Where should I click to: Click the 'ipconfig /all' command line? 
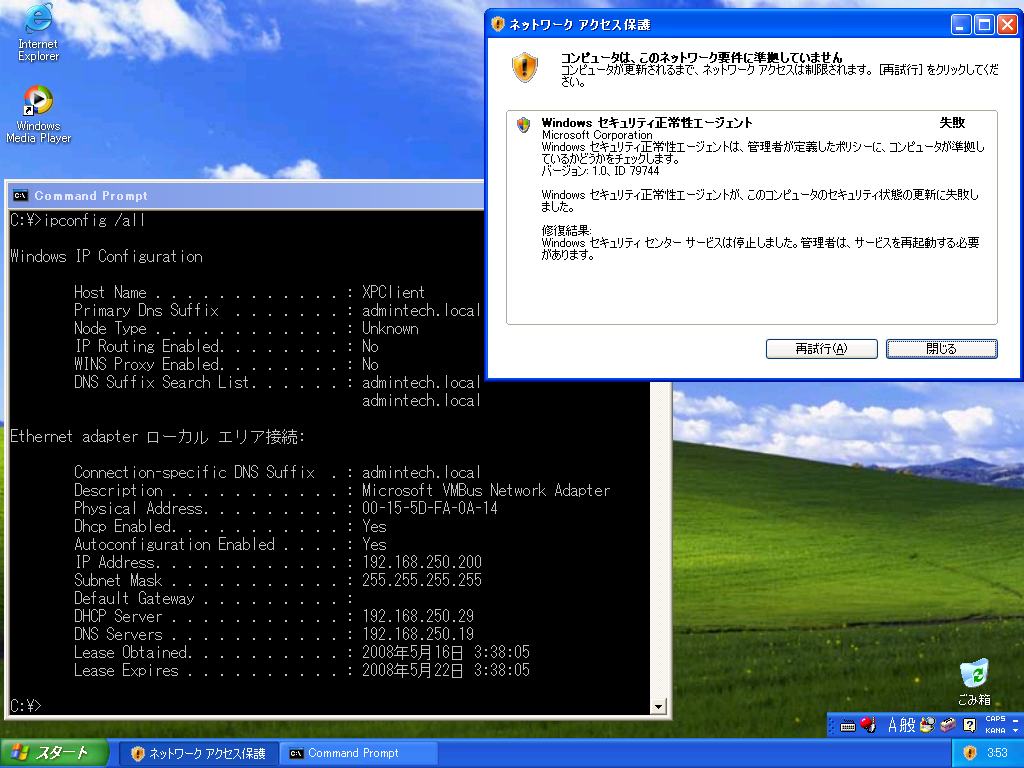click(94, 220)
